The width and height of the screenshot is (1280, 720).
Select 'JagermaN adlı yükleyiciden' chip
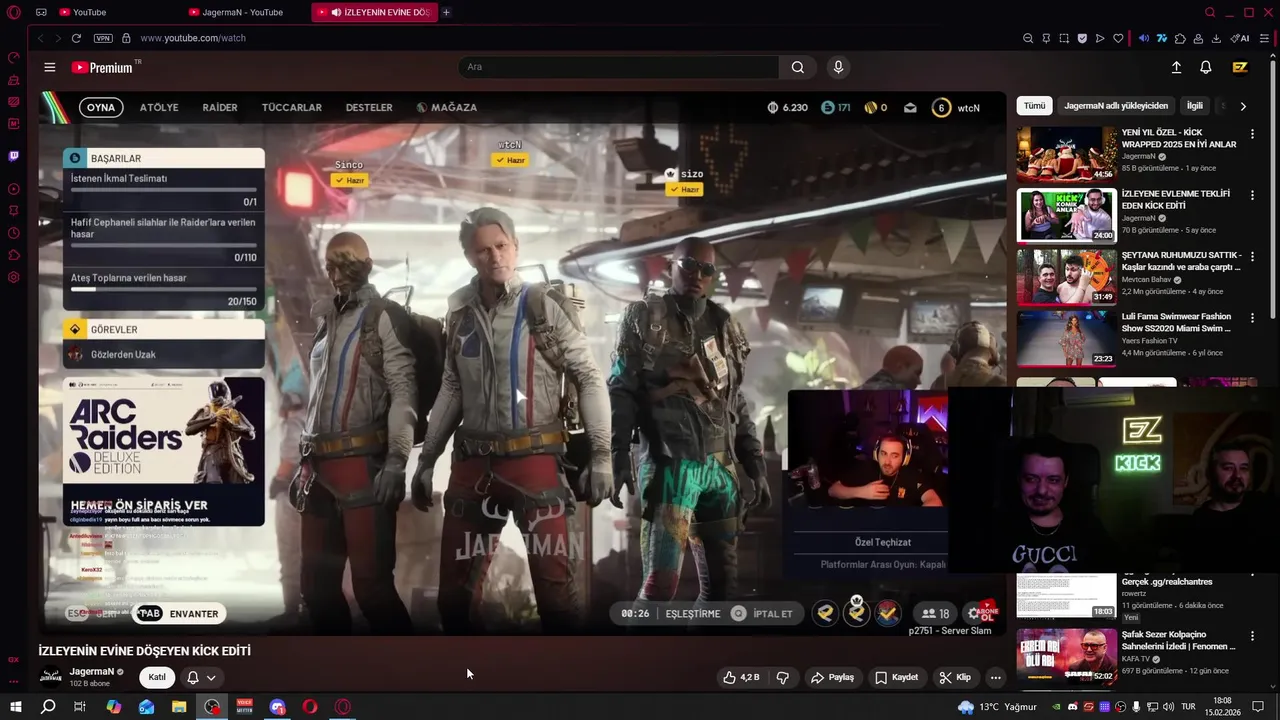(x=1116, y=106)
